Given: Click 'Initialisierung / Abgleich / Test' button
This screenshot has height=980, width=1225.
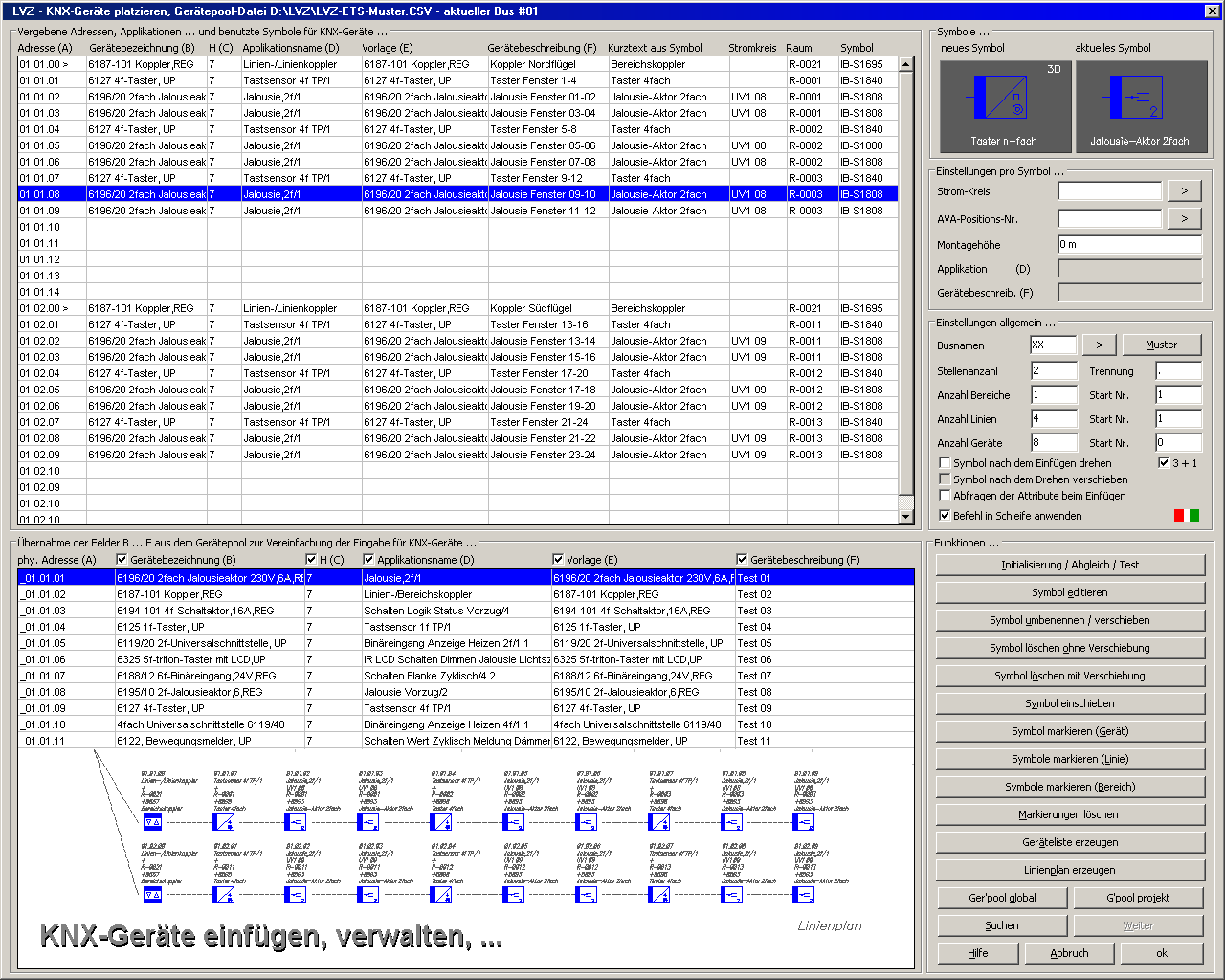Looking at the screenshot, I should [x=1070, y=565].
